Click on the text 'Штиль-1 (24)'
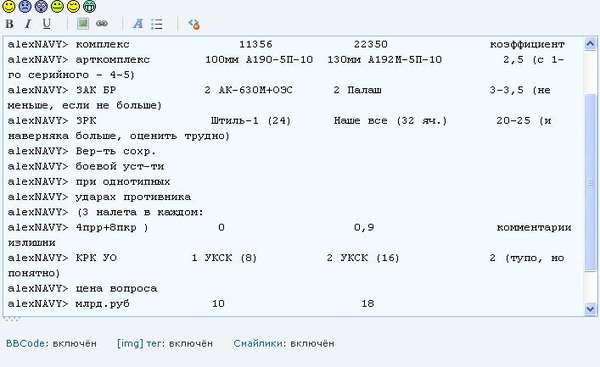Viewport: 600px width, 367px height. [x=251, y=121]
